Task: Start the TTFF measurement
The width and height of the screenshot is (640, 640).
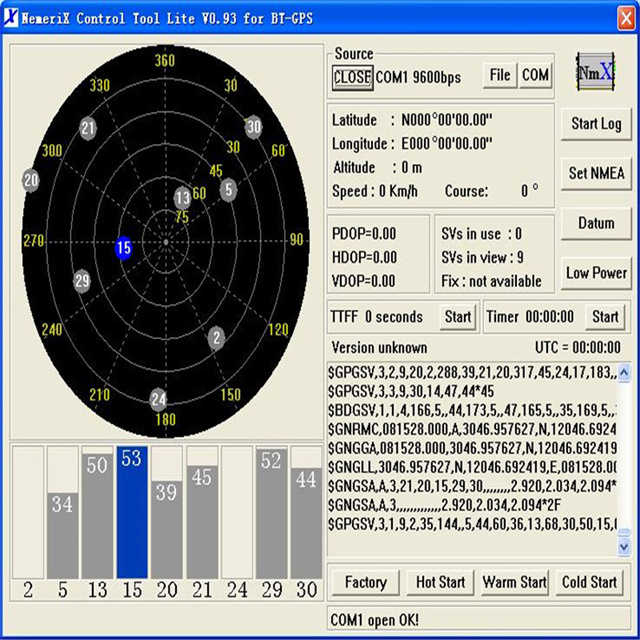Action: [458, 317]
